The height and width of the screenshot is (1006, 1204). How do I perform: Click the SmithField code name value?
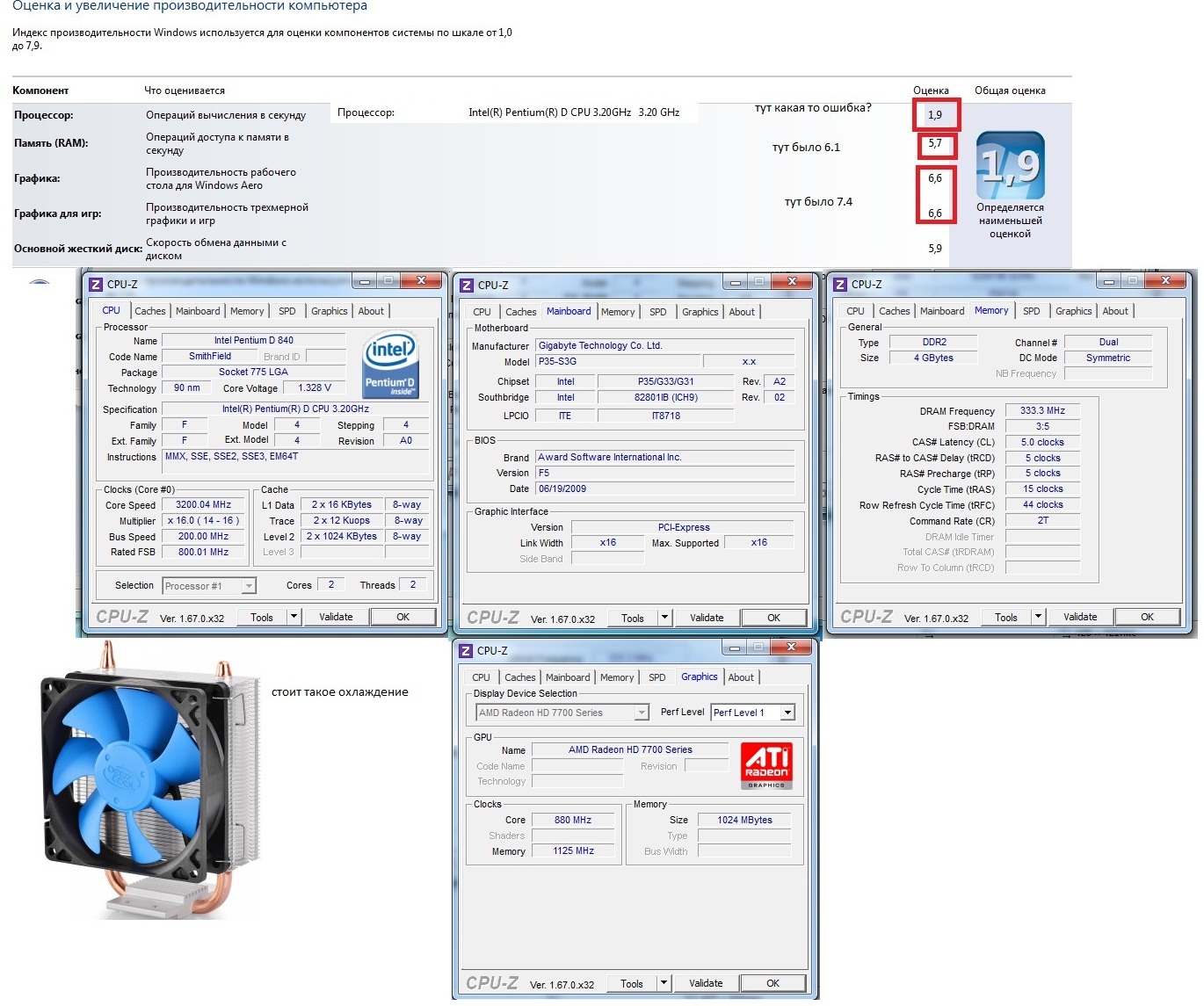click(210, 357)
